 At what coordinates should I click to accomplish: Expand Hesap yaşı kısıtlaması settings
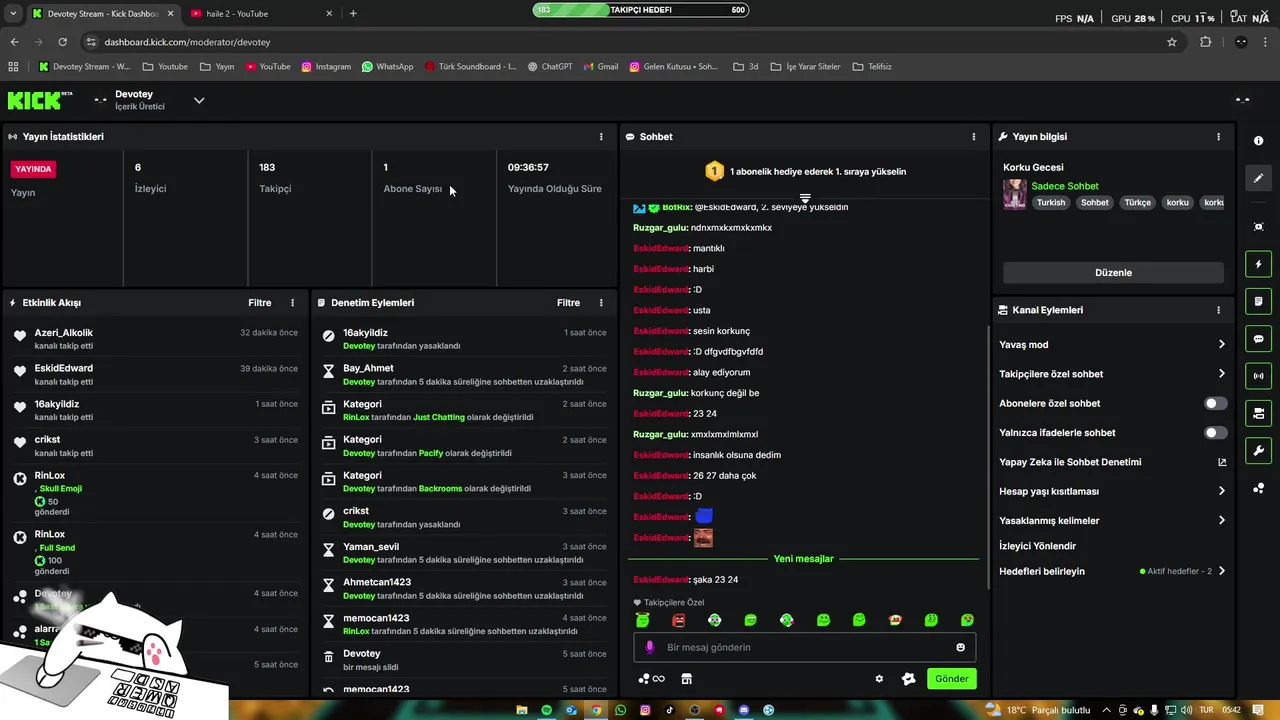[x=1222, y=491]
